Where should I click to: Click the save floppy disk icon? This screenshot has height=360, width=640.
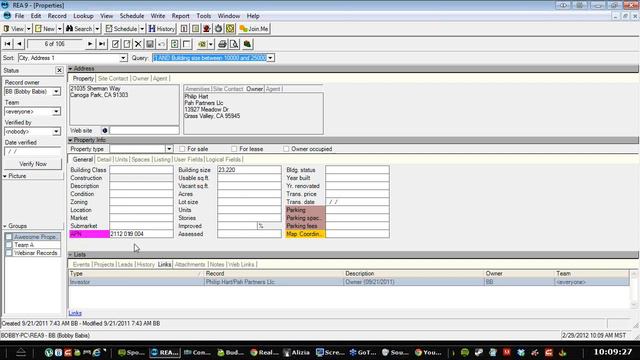[x=150, y=44]
